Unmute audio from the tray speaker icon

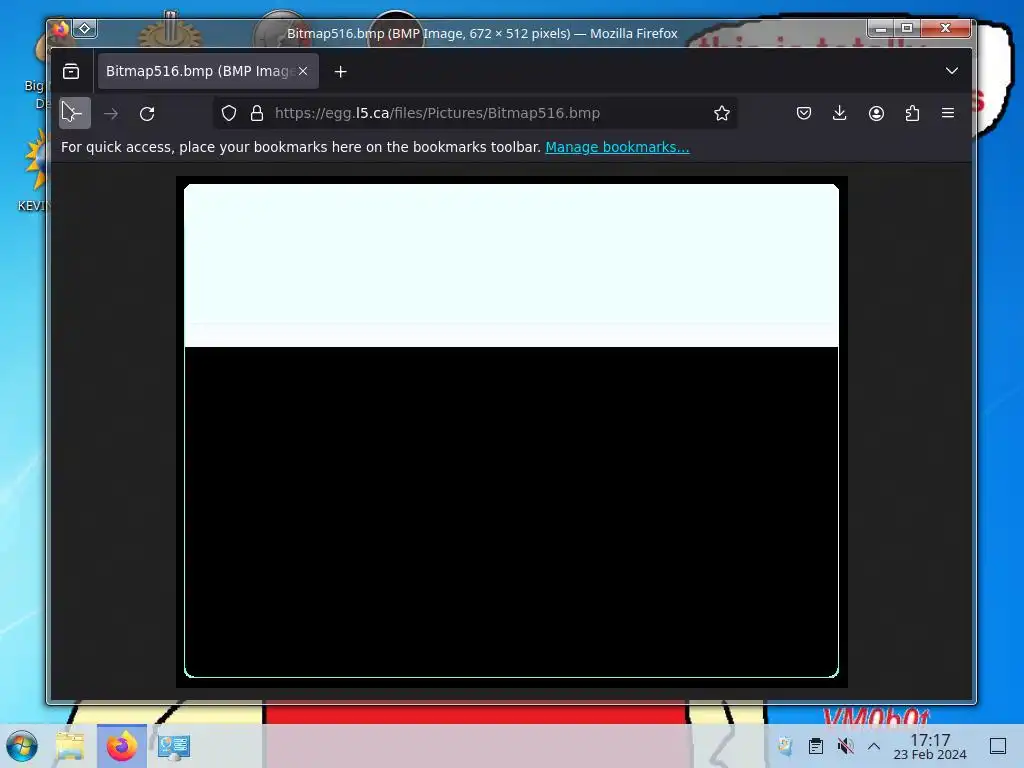click(x=845, y=746)
